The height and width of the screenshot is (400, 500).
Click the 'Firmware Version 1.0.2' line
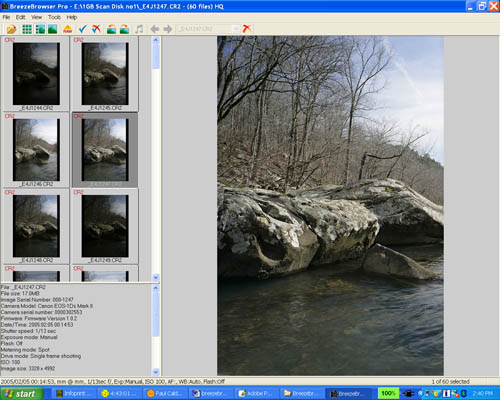(x=39, y=318)
